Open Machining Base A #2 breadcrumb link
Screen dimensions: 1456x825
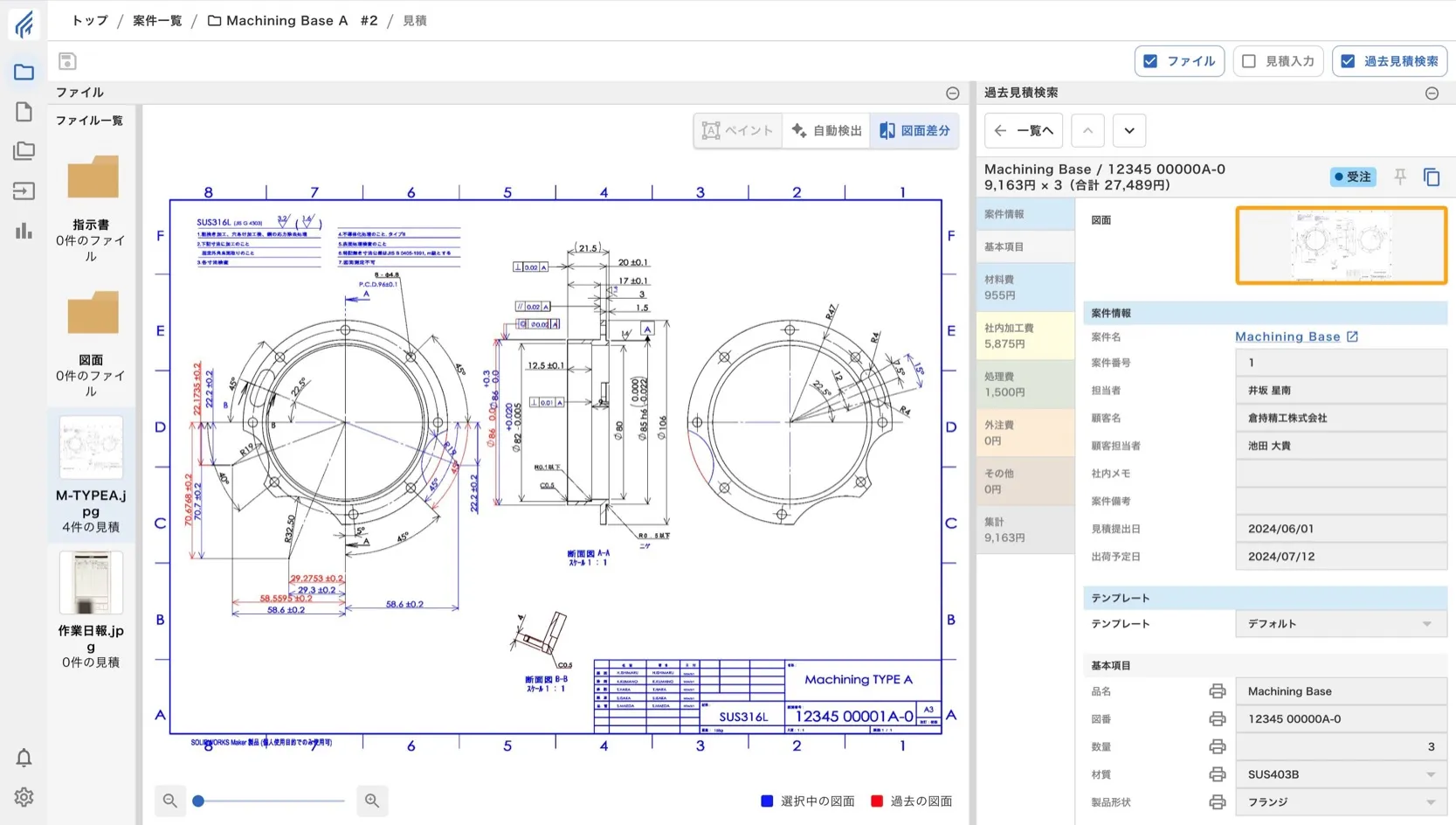point(293,20)
